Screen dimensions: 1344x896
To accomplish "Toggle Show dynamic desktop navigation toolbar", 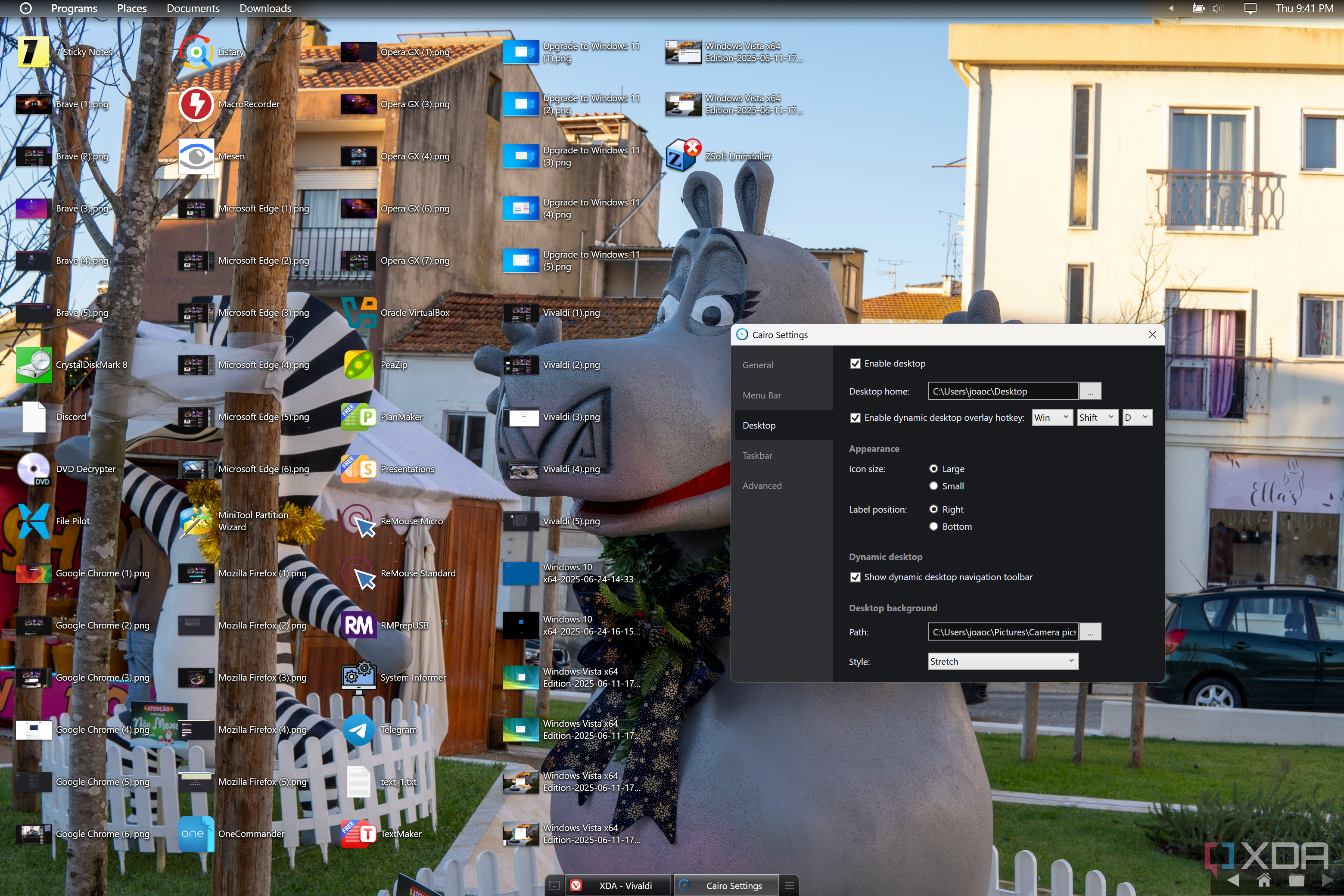I will [x=856, y=577].
